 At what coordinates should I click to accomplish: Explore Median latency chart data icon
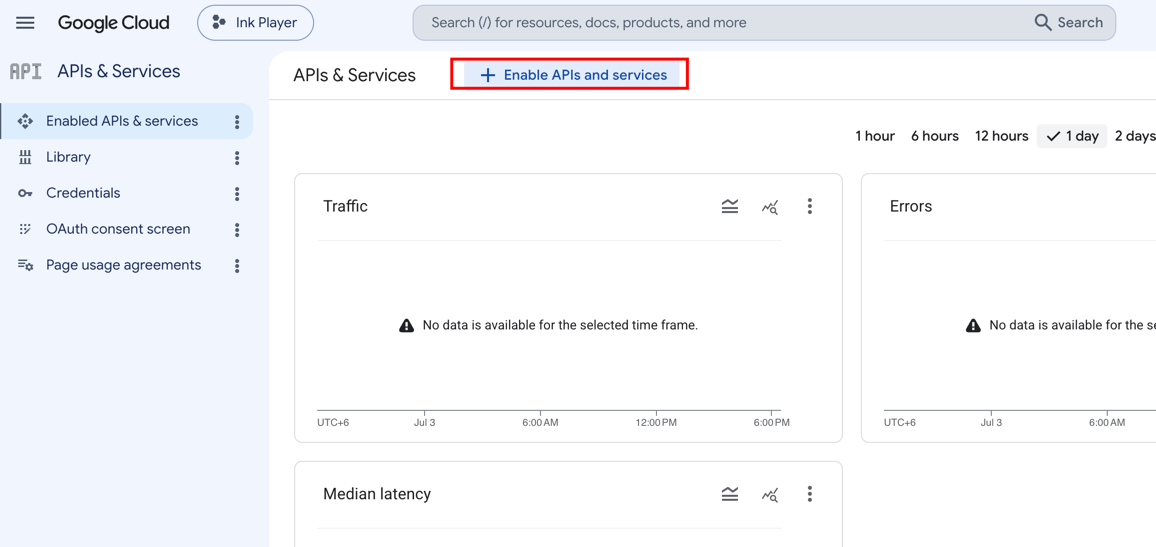[770, 494]
